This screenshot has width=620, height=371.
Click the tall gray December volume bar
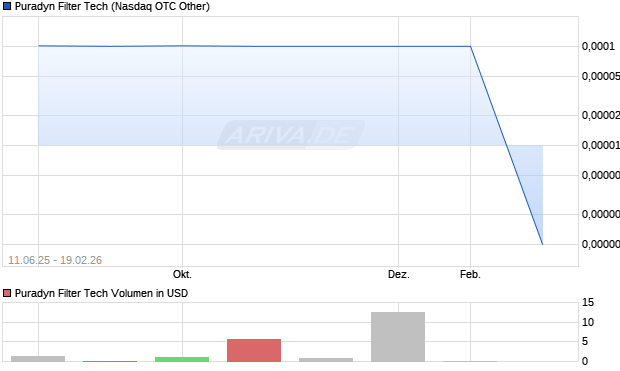[398, 337]
